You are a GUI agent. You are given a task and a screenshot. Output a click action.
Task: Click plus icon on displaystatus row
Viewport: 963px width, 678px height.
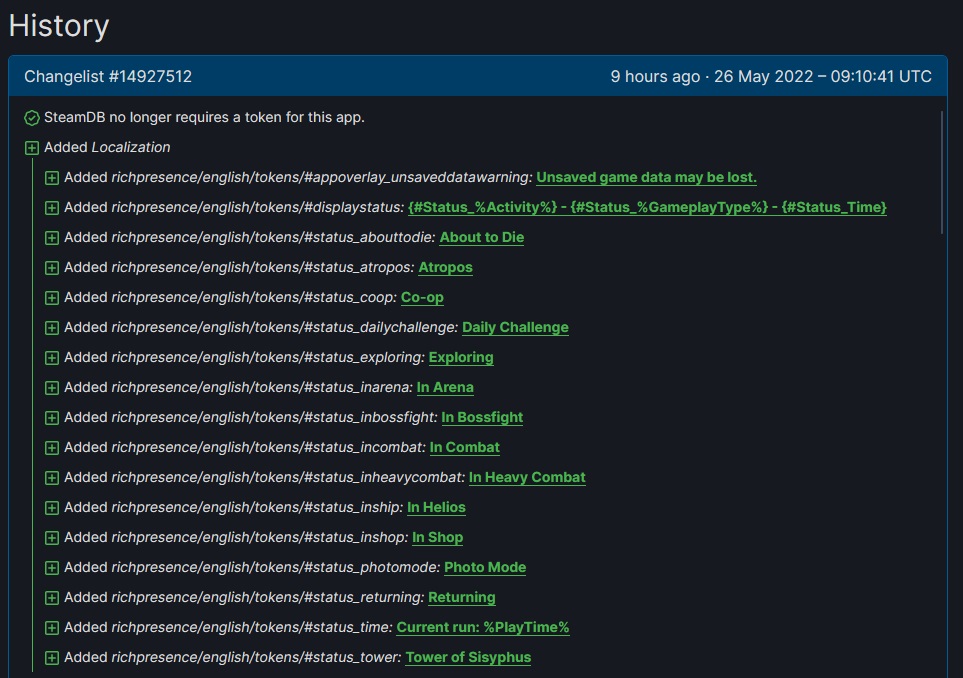52,208
